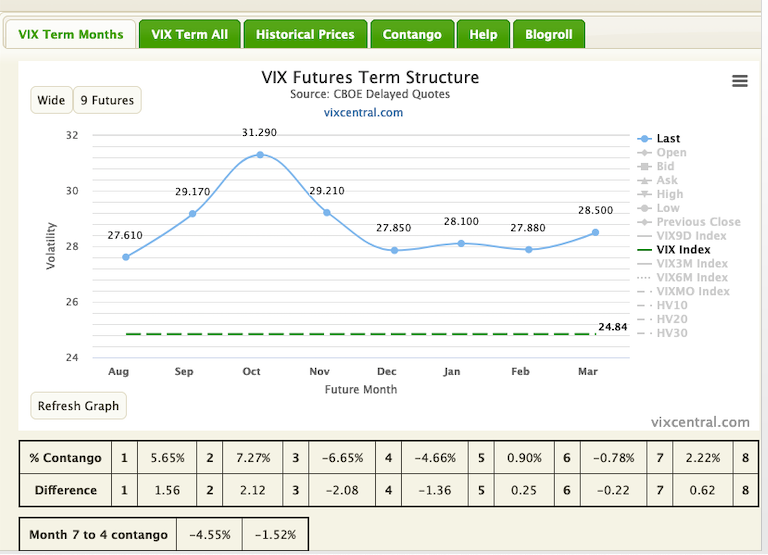Open the Historical Prices tab
This screenshot has height=555, width=768.
(x=305, y=34)
